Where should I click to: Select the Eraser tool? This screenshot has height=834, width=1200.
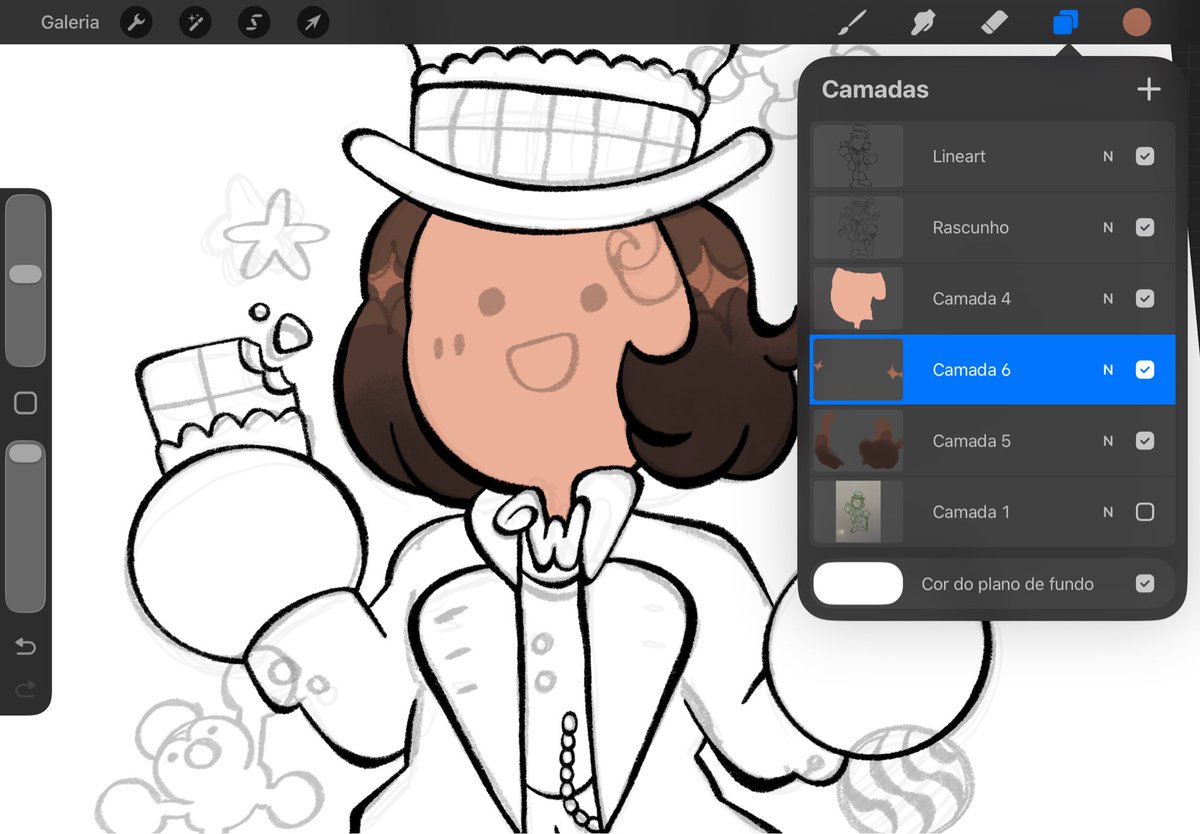(994, 22)
